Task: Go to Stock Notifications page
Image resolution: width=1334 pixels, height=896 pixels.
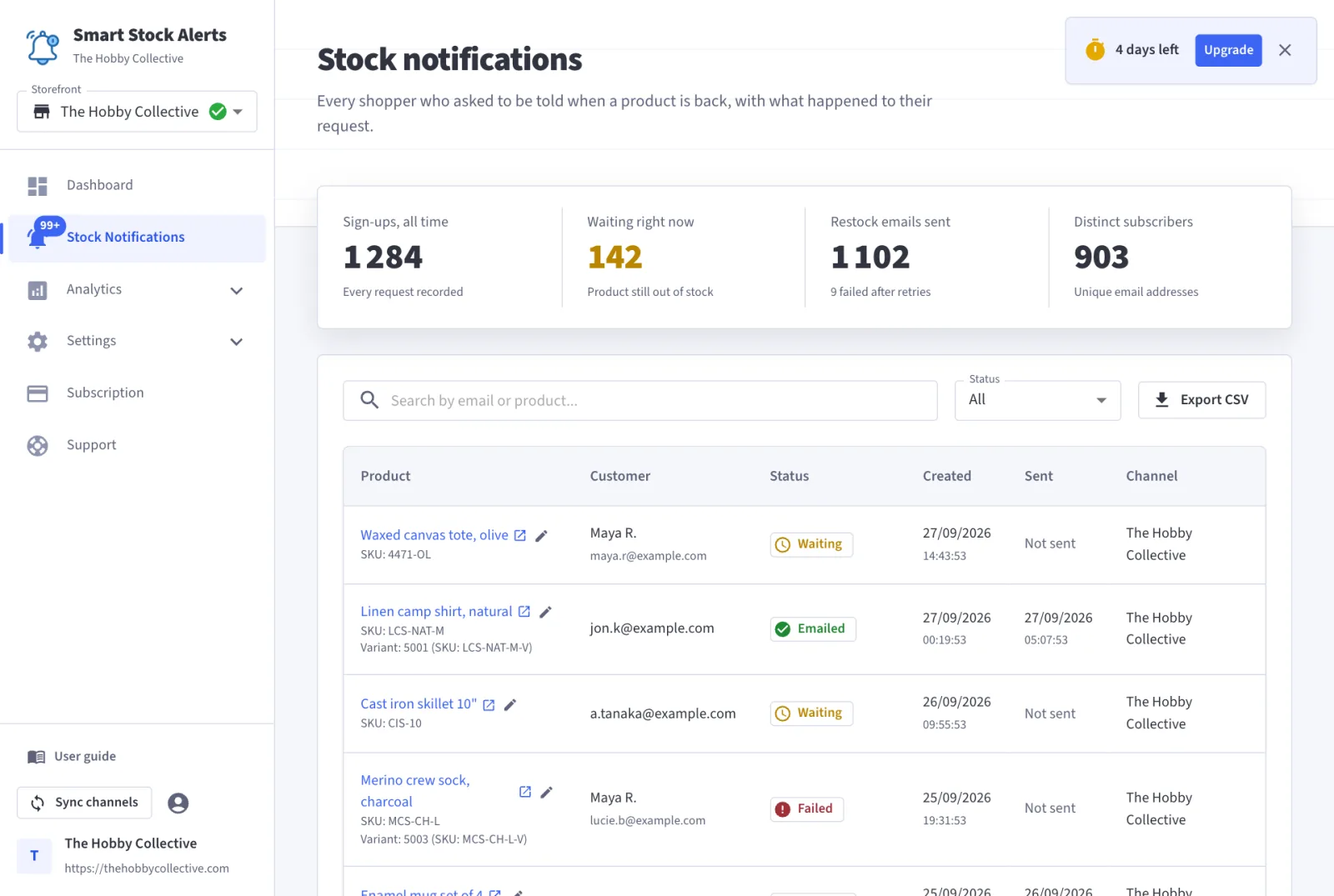Action: (137, 238)
